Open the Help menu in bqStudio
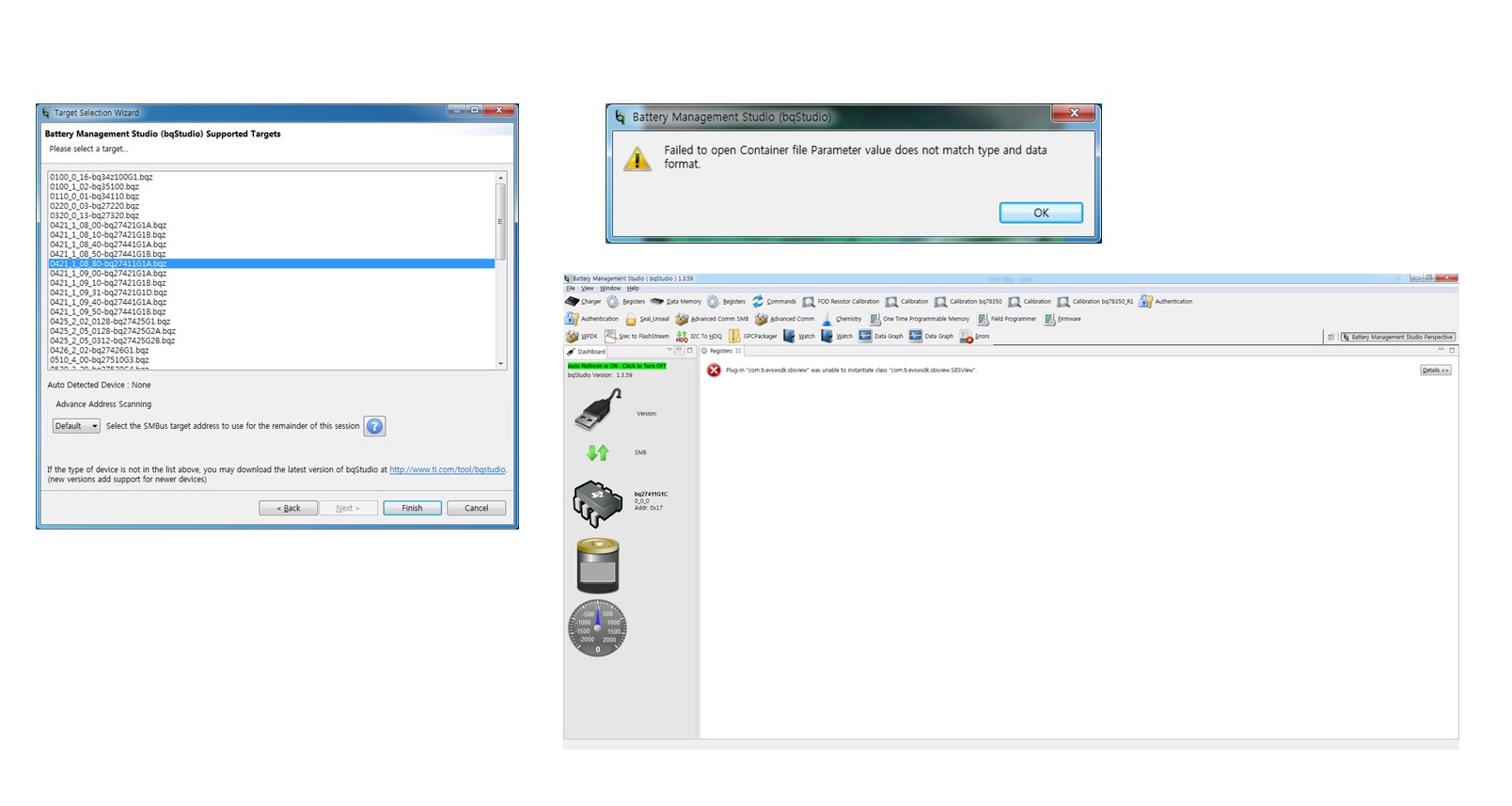Screen dimensions: 1512x806 (633, 288)
